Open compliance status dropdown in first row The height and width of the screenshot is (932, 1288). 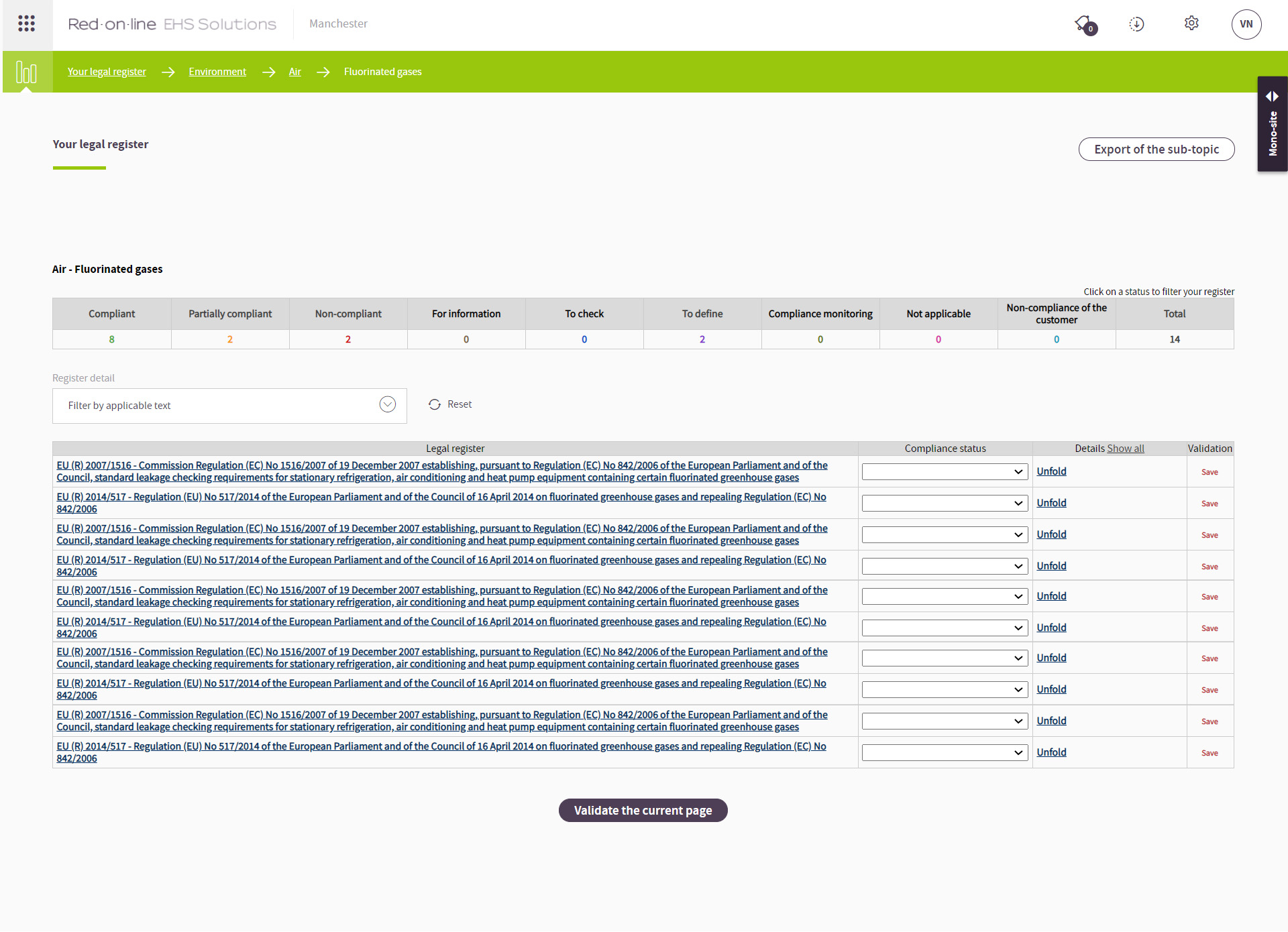pos(945,472)
